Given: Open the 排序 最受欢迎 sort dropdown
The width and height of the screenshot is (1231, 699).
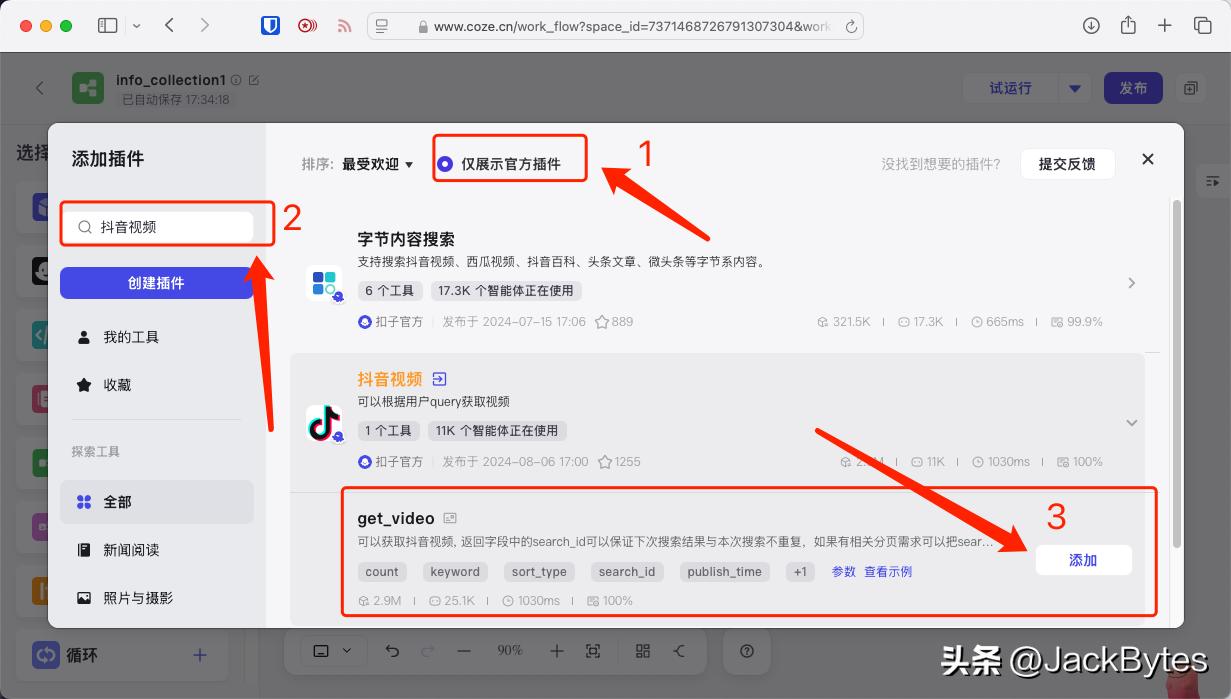Looking at the screenshot, I should (x=377, y=164).
